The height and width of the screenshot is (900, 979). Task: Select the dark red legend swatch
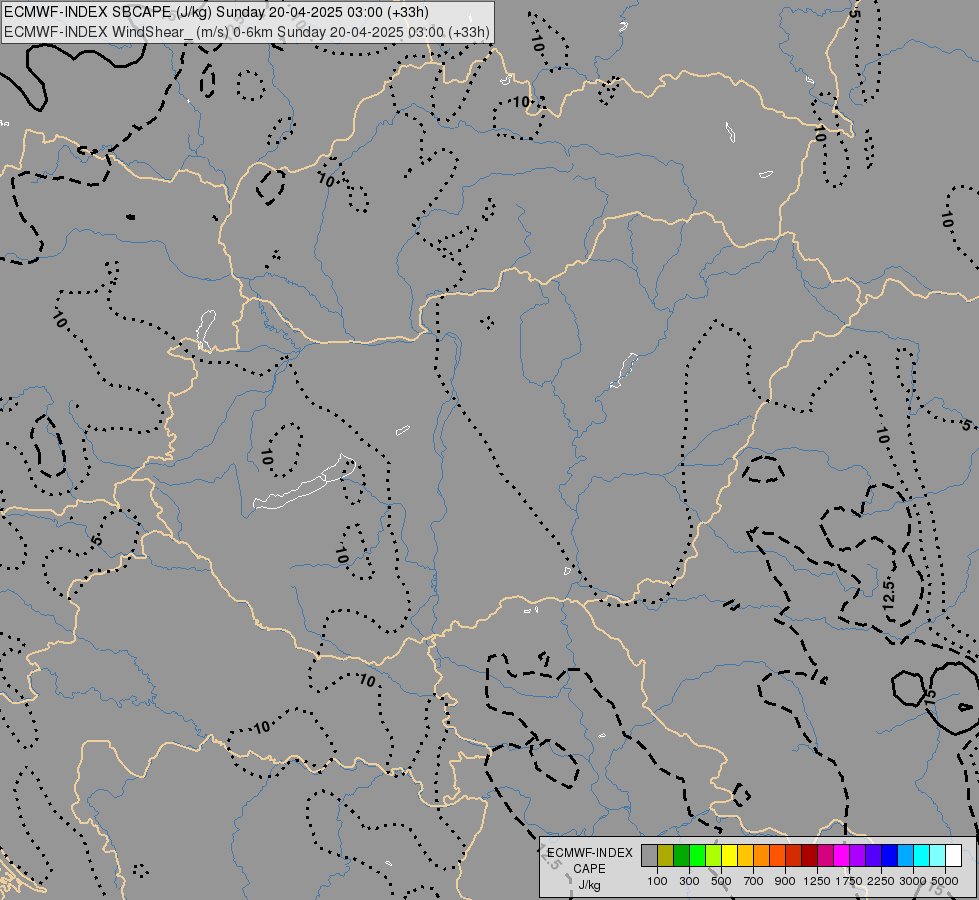coord(809,855)
